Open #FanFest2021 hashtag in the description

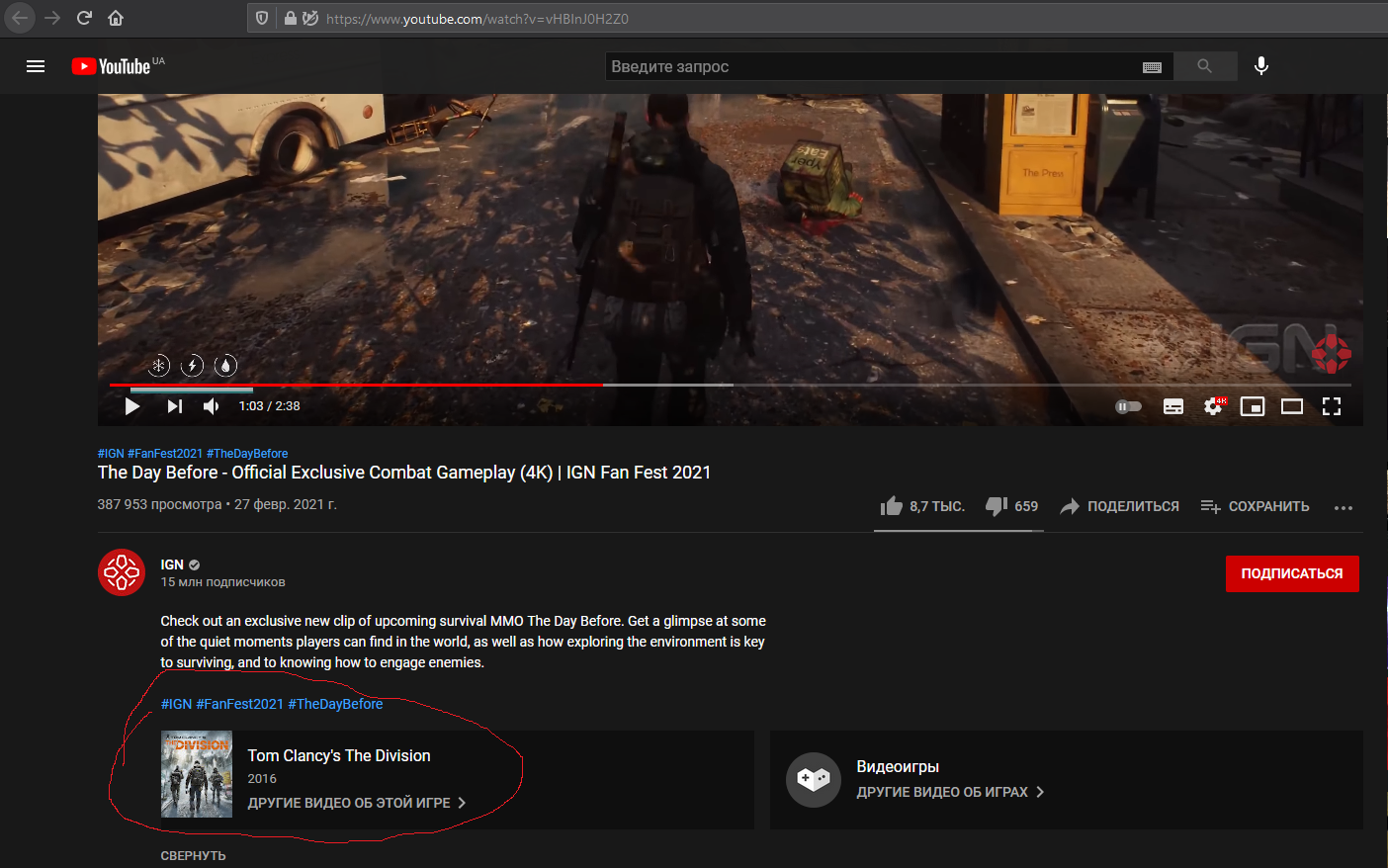239,704
